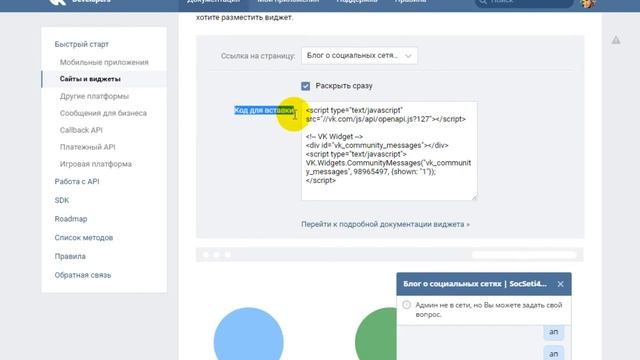Click the chat widget title Блог о социальных сетях
640x360 pixels.
[475, 284]
